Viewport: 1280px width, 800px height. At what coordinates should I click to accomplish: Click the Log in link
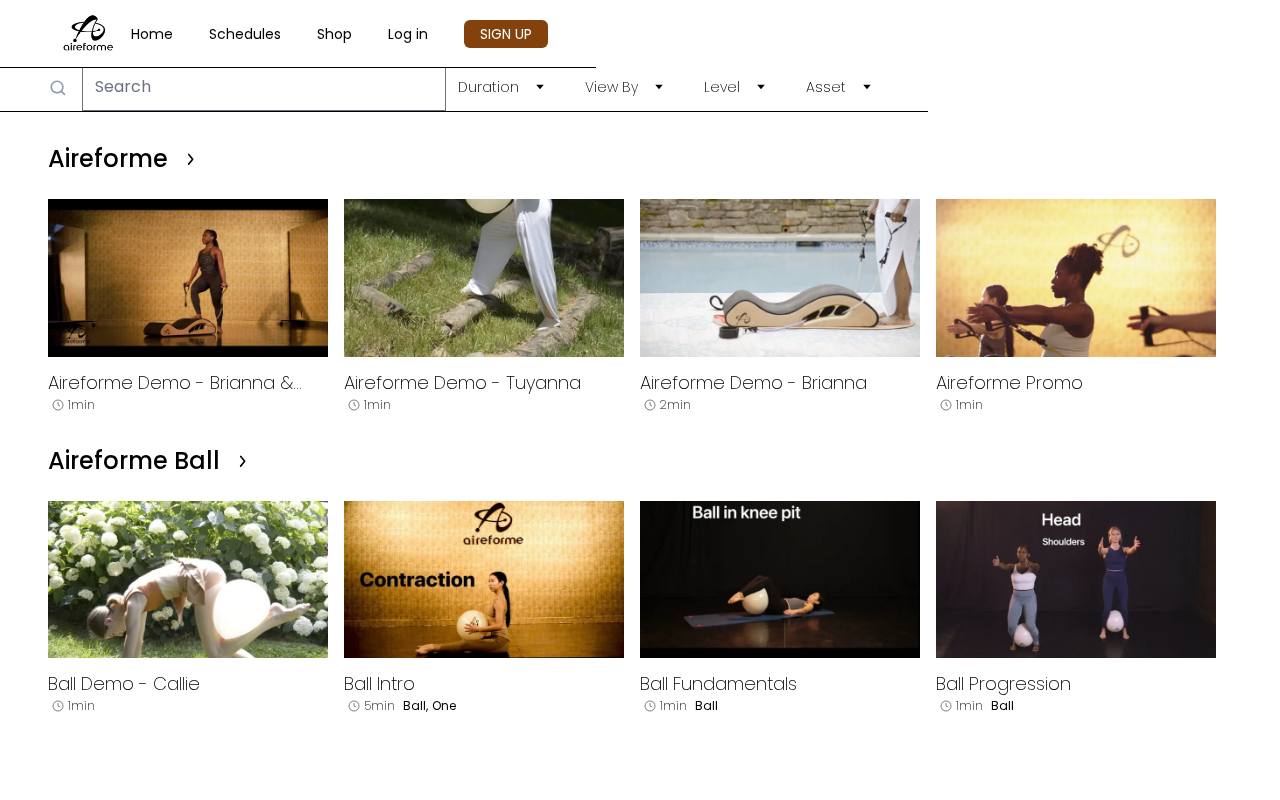[408, 34]
